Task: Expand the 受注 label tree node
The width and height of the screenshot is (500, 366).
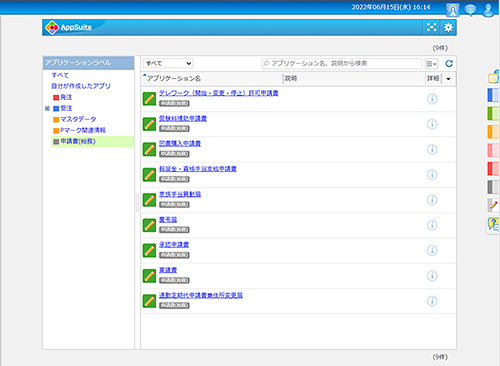Action: pyautogui.click(x=47, y=108)
